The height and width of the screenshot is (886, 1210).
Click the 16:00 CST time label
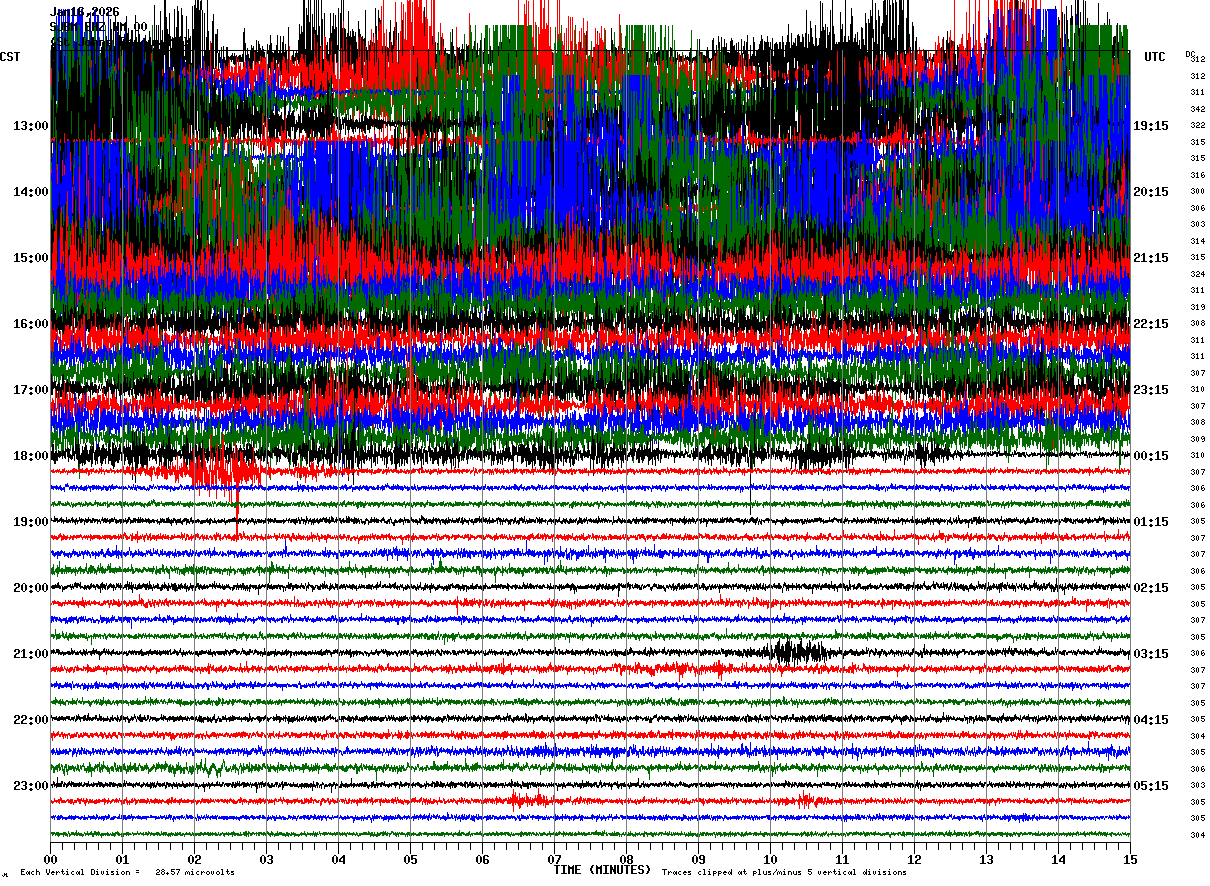click(x=31, y=324)
